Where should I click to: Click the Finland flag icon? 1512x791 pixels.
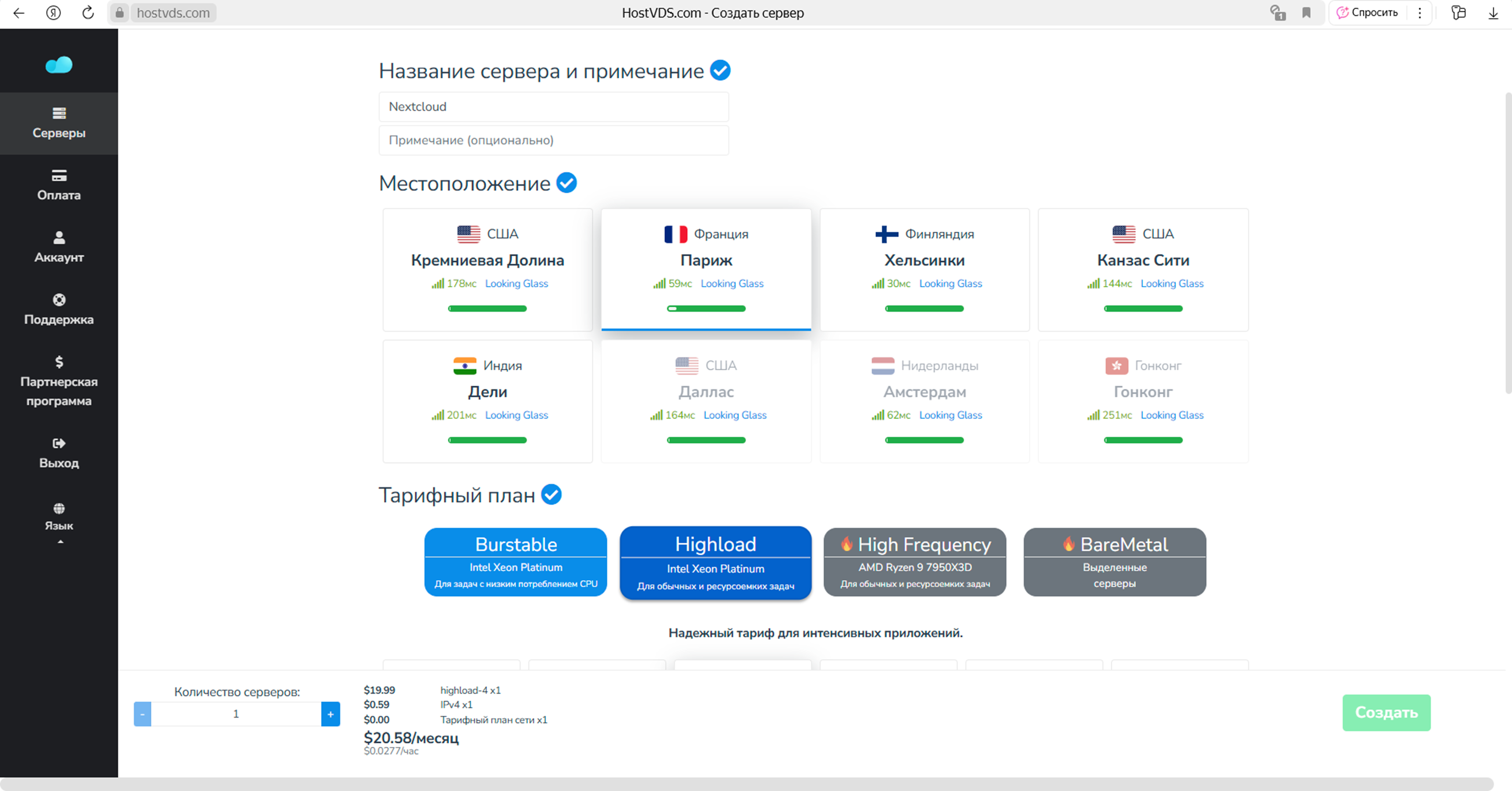[x=886, y=234]
